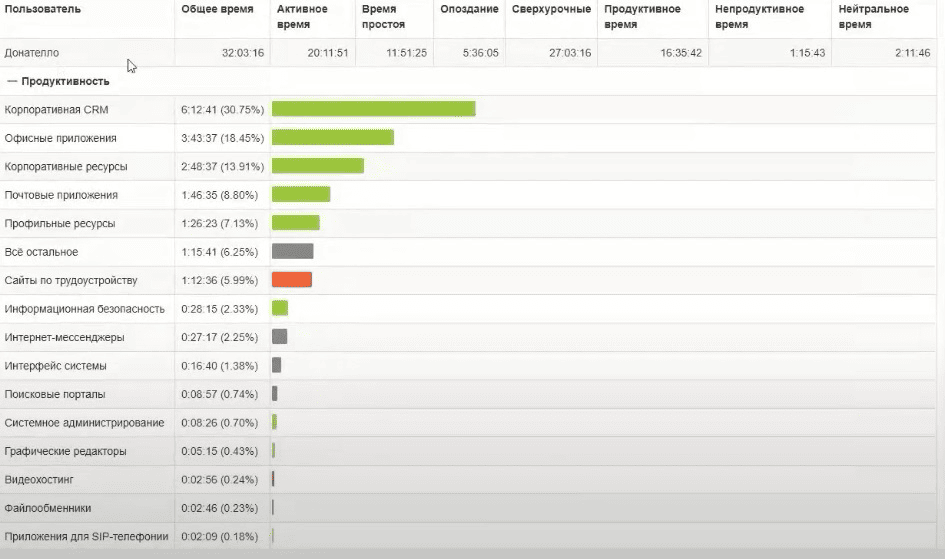
Task: Click the Информационная безопасность green bar
Action: pyautogui.click(x=280, y=309)
